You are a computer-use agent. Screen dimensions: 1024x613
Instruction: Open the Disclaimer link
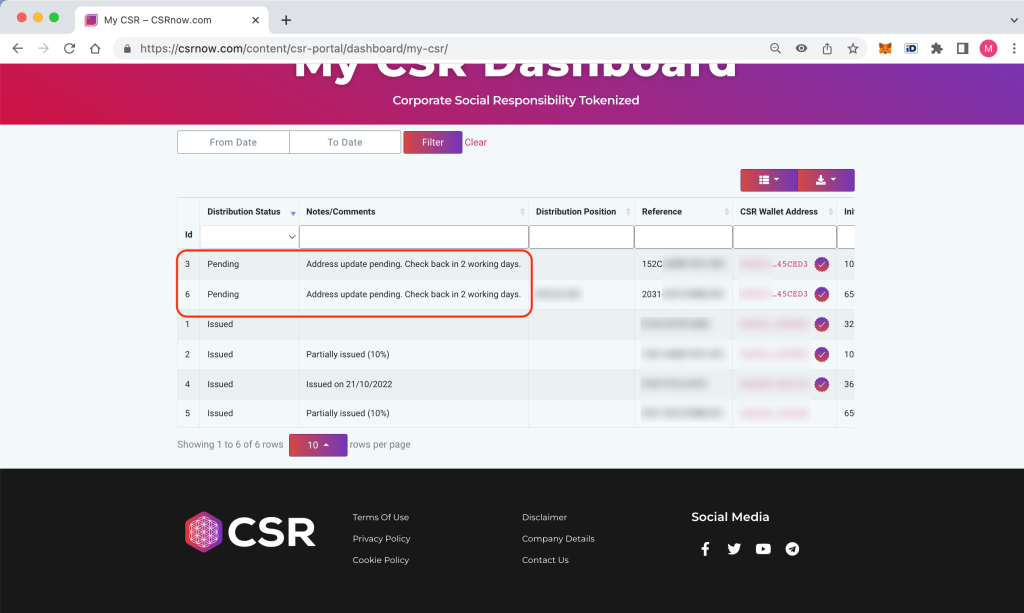(545, 517)
